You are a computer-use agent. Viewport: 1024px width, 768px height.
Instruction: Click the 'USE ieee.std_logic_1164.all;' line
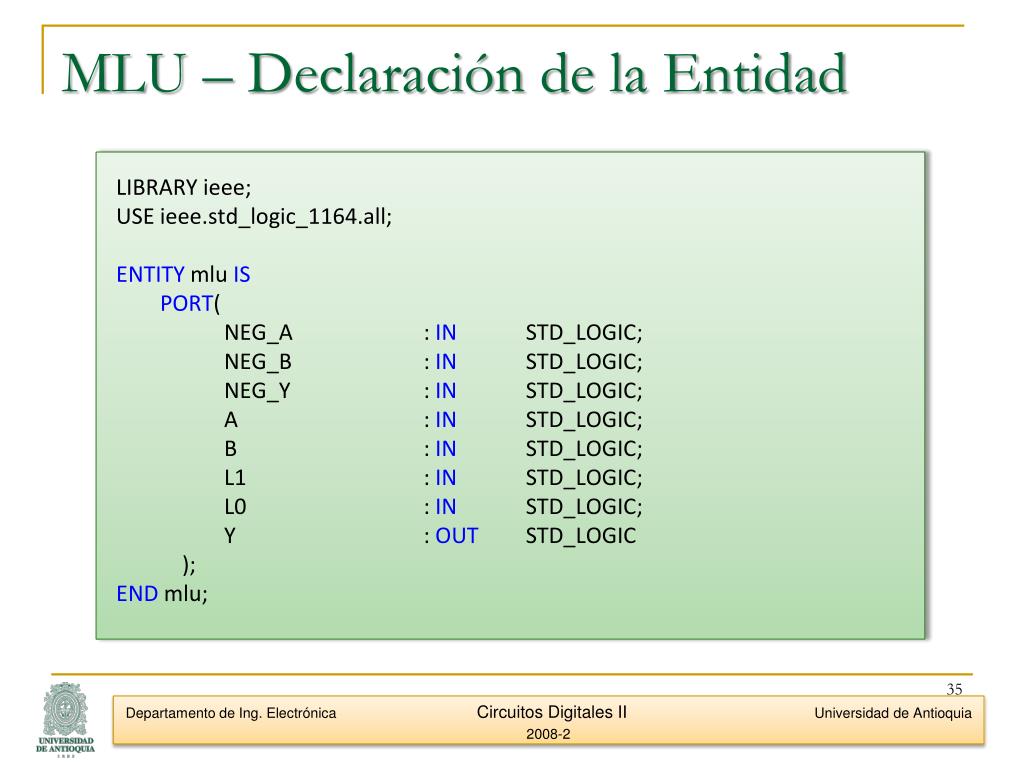(x=254, y=217)
